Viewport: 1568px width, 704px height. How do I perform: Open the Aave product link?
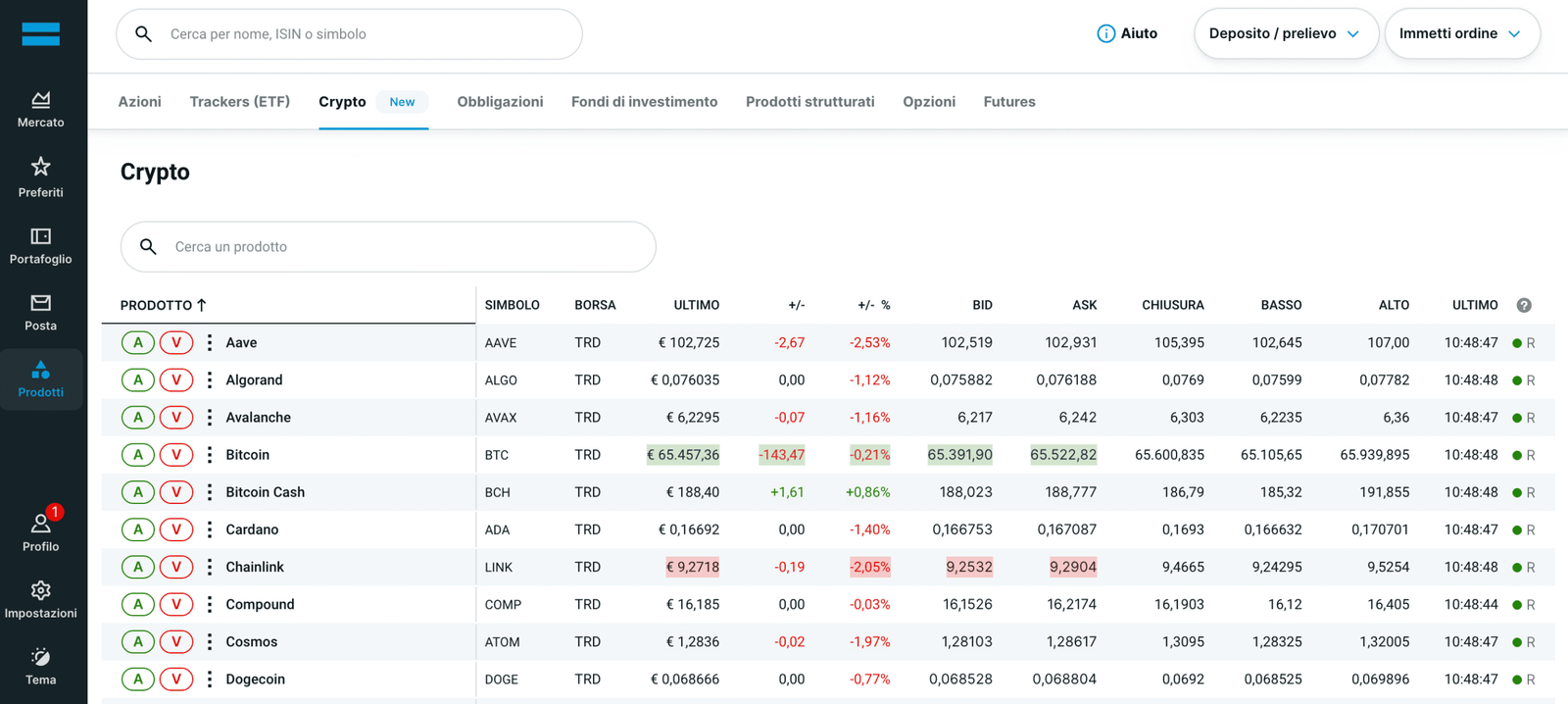241,342
